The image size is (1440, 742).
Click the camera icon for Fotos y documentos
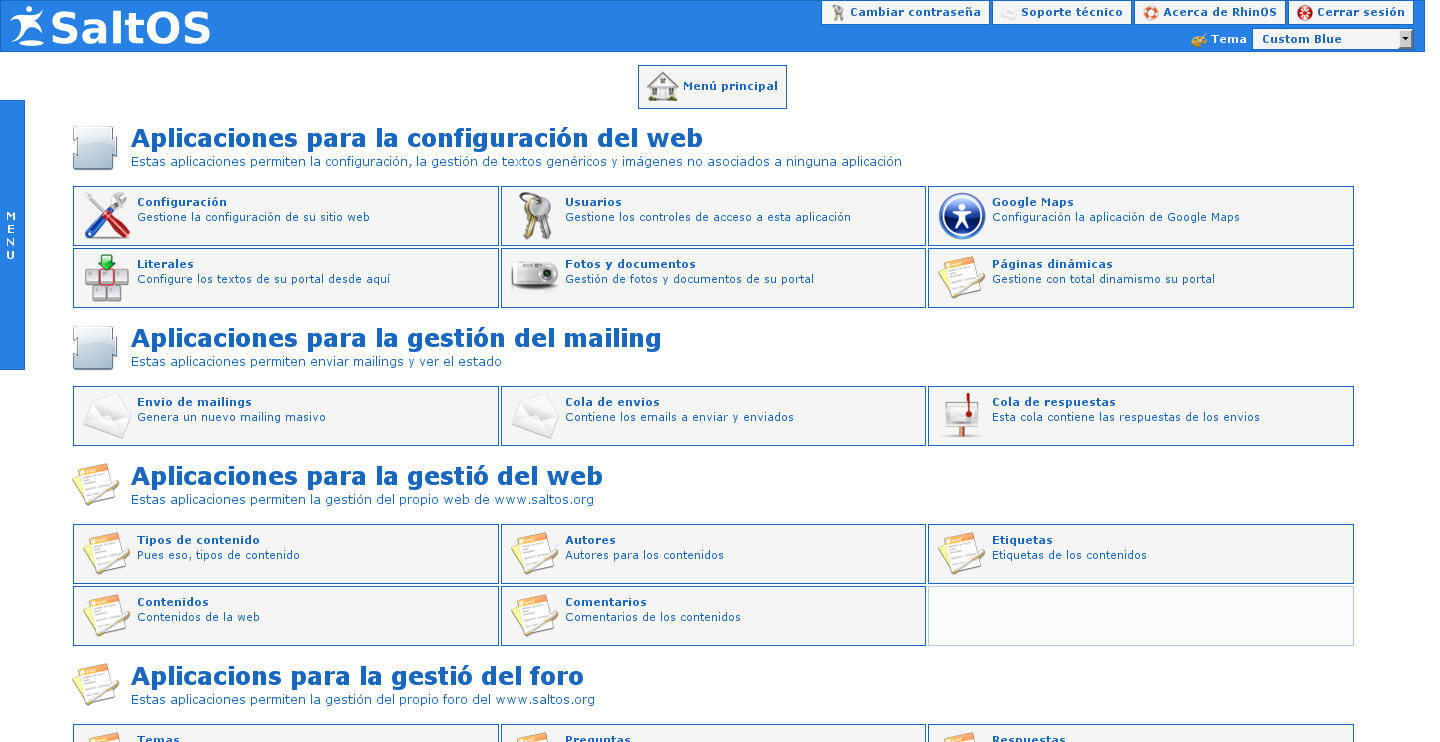coord(534,275)
